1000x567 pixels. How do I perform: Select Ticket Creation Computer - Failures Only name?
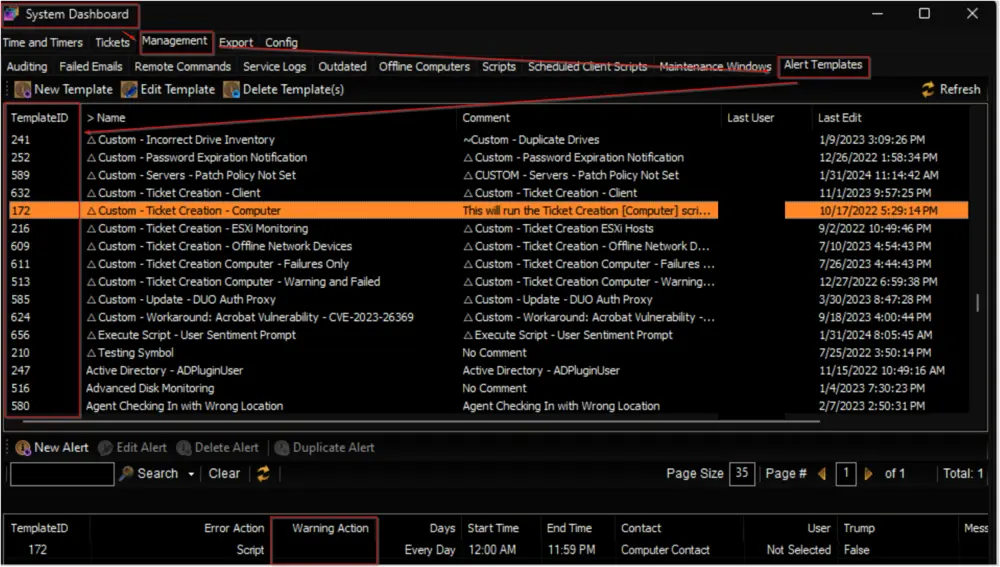coord(217,264)
